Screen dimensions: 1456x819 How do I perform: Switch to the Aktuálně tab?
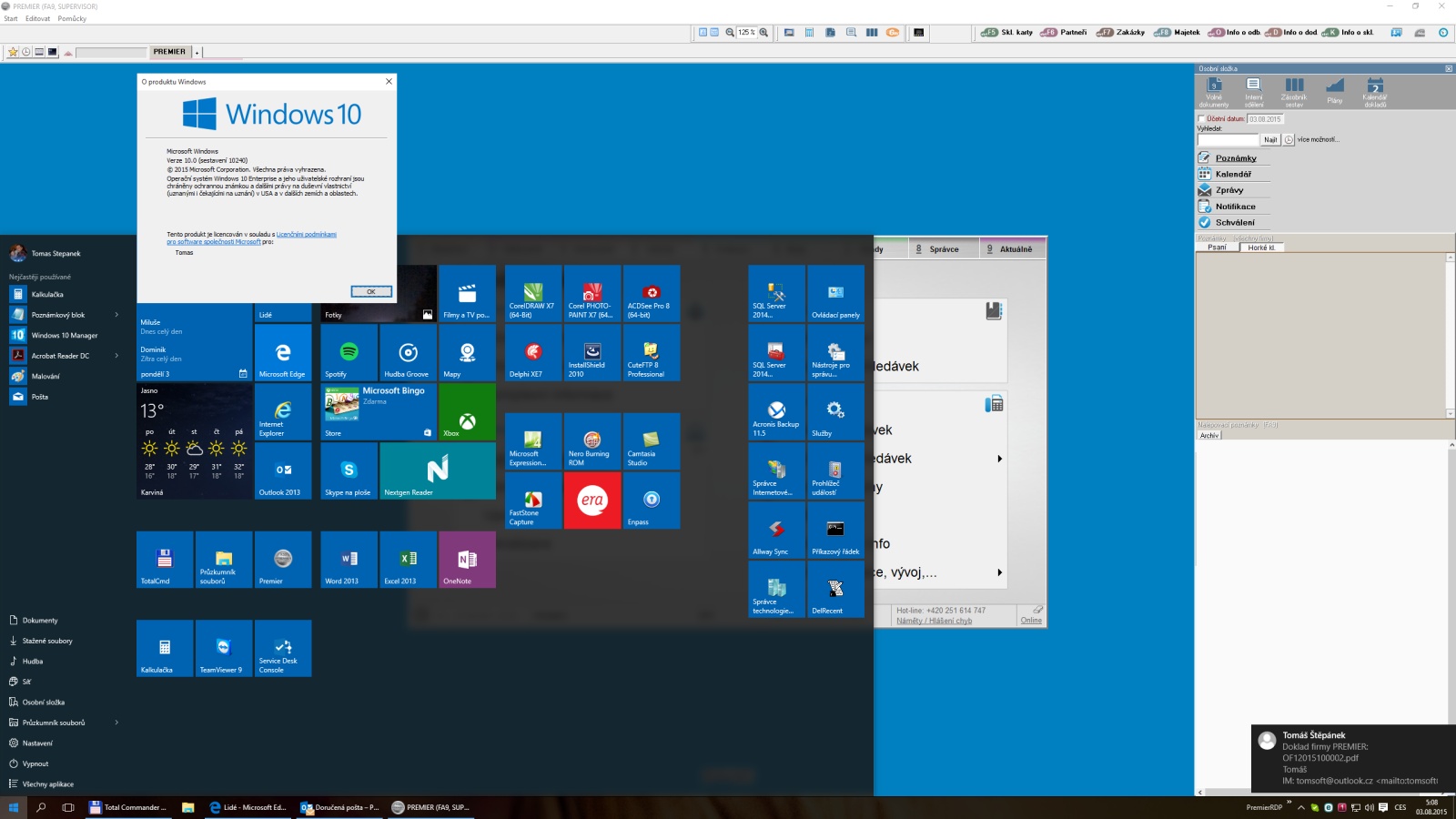tap(1012, 248)
